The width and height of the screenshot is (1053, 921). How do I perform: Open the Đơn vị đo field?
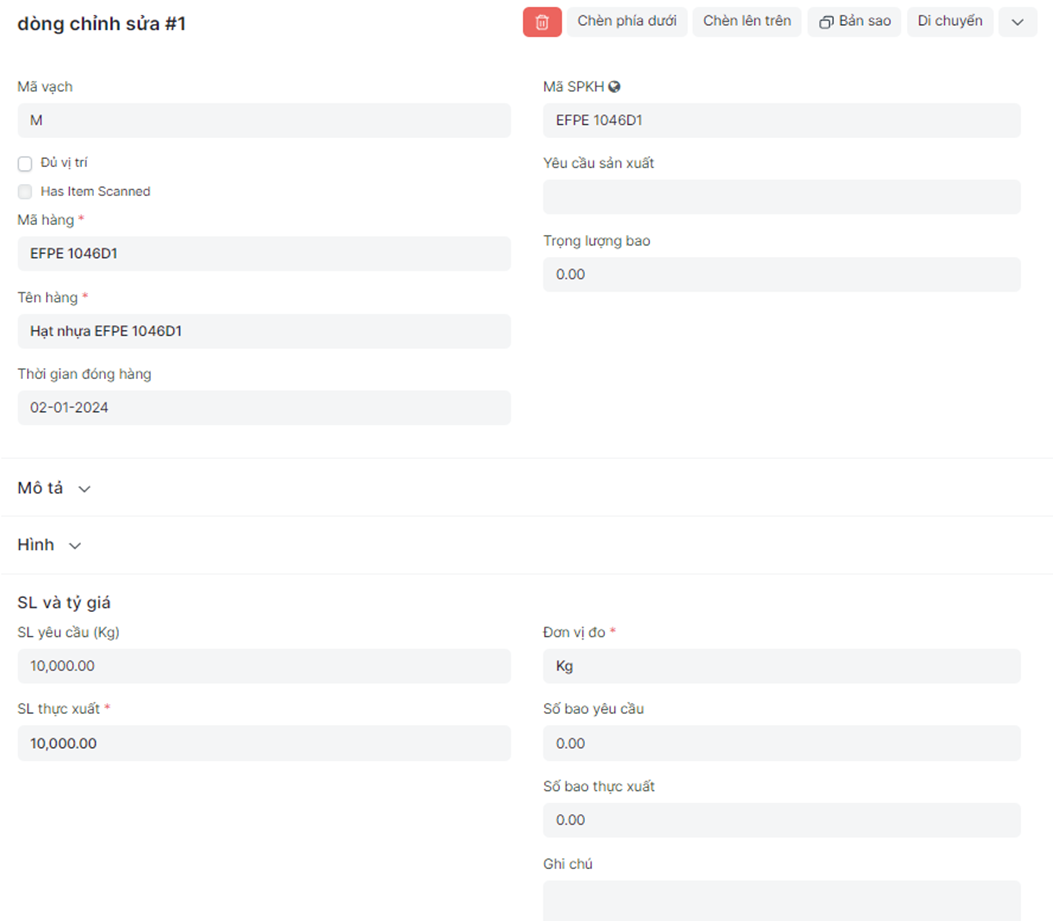tap(781, 666)
